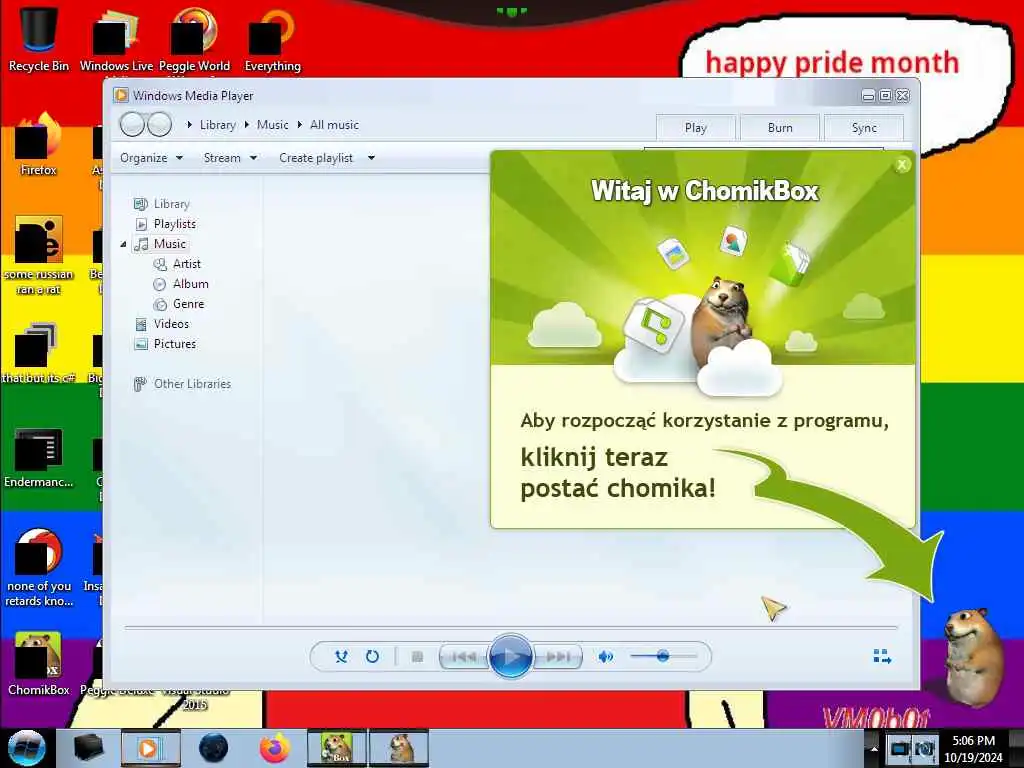The width and height of the screenshot is (1024, 768).
Task: Expand the arrow before Music breadcrumb
Action: pos(247,124)
